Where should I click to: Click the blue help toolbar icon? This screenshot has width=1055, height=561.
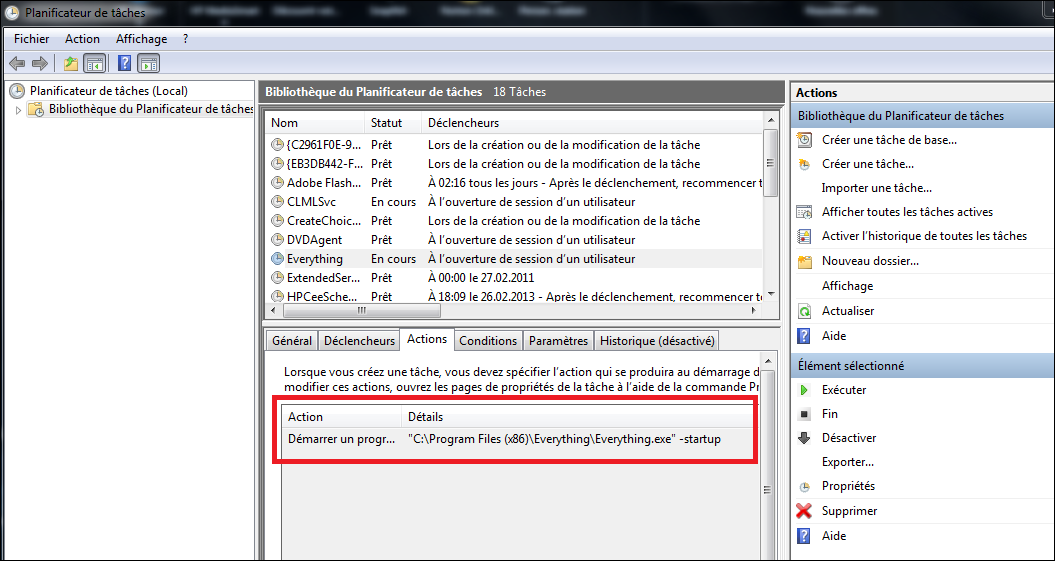pyautogui.click(x=124, y=64)
